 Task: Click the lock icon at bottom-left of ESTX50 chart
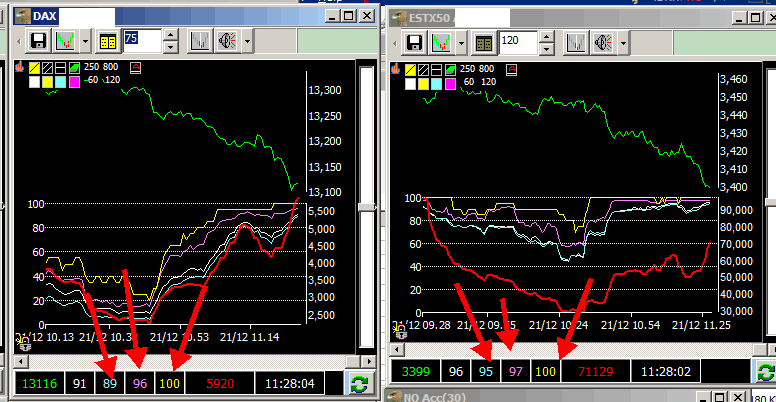tap(400, 331)
